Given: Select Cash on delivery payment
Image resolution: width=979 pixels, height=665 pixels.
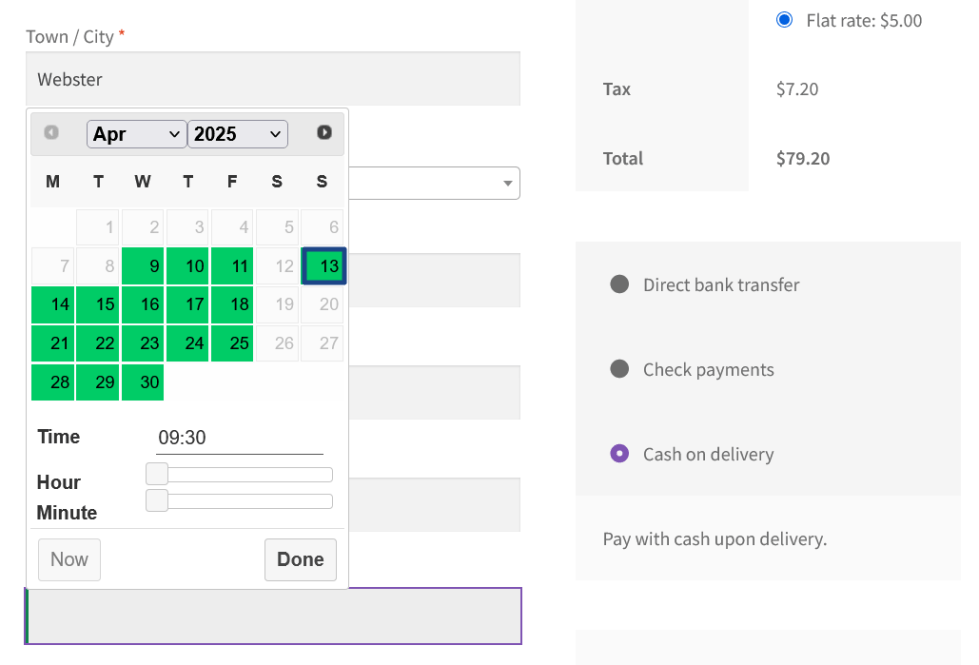Looking at the screenshot, I should pyautogui.click(x=619, y=454).
